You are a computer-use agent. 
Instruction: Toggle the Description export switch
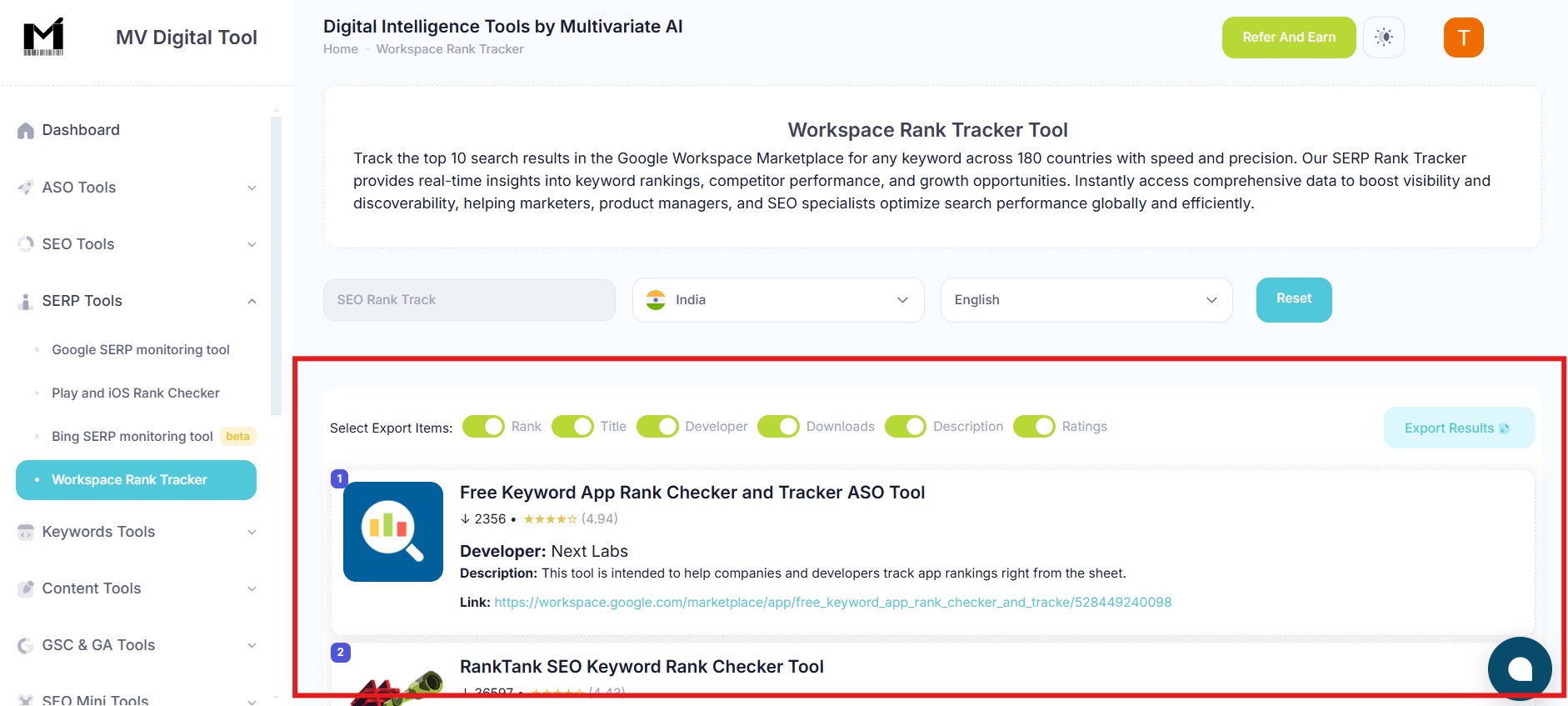point(906,426)
